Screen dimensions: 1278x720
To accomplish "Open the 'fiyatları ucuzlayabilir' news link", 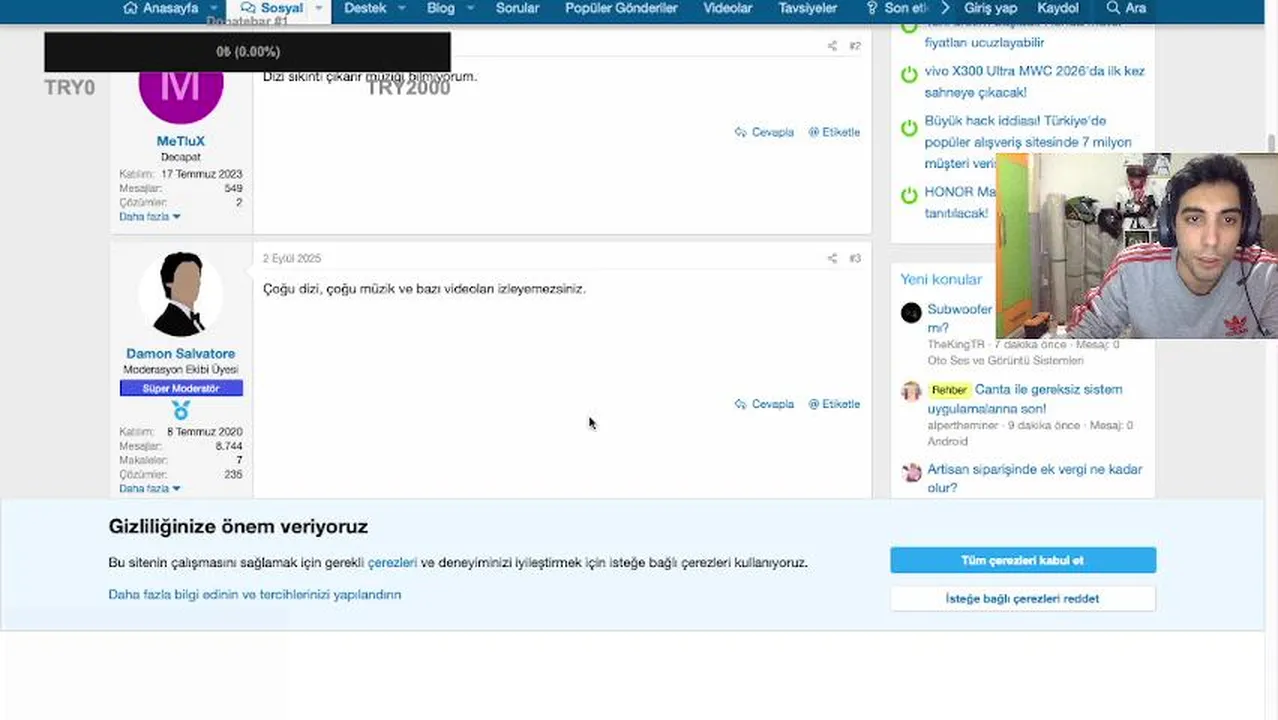I will 984,42.
